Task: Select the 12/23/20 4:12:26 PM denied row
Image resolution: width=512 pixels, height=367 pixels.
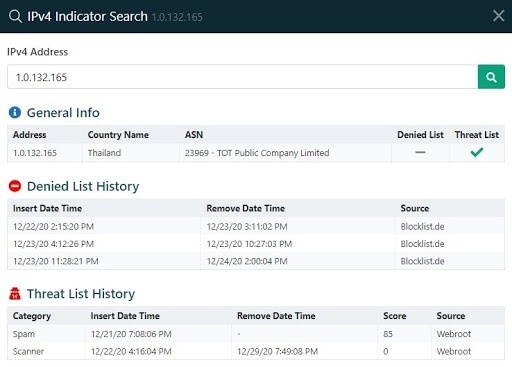Action: [x=256, y=244]
